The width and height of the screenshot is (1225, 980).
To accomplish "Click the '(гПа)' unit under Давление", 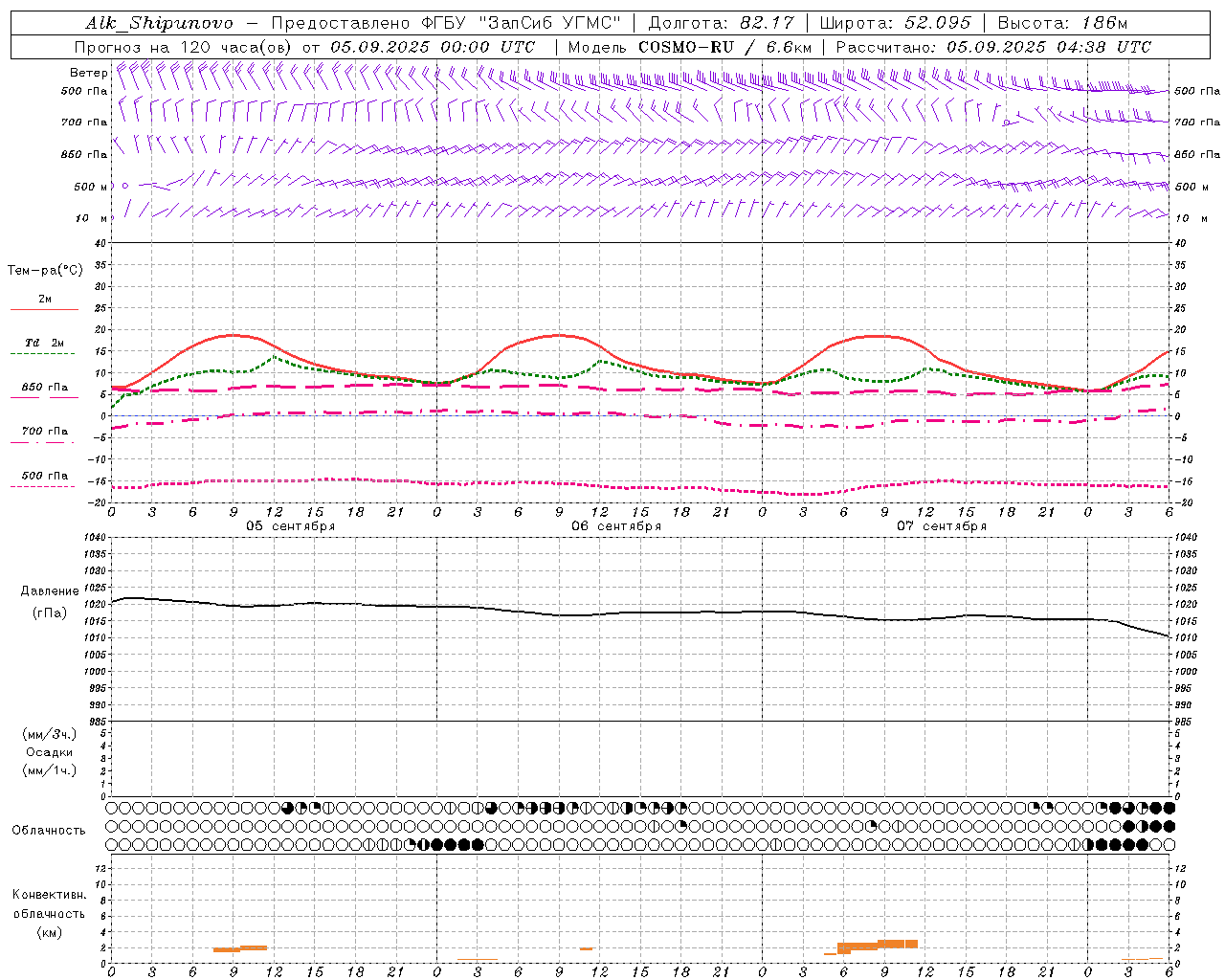I will tap(50, 613).
